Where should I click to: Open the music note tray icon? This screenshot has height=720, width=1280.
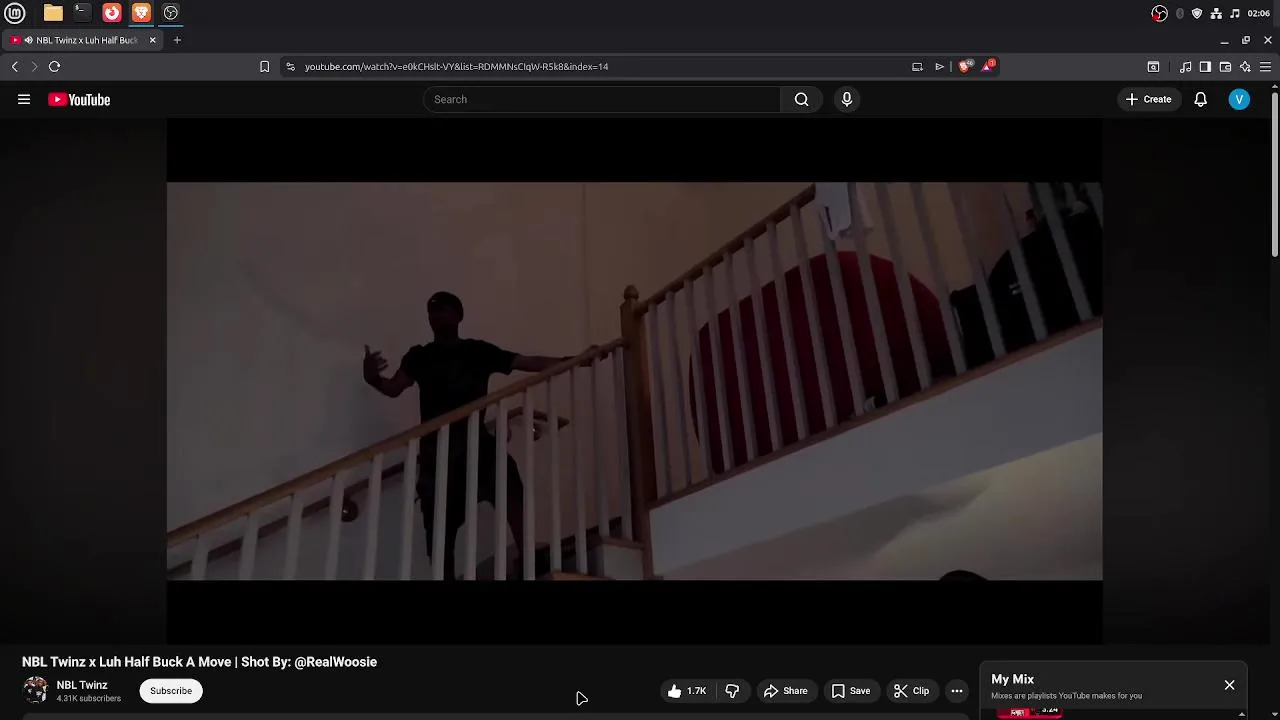tap(1235, 13)
